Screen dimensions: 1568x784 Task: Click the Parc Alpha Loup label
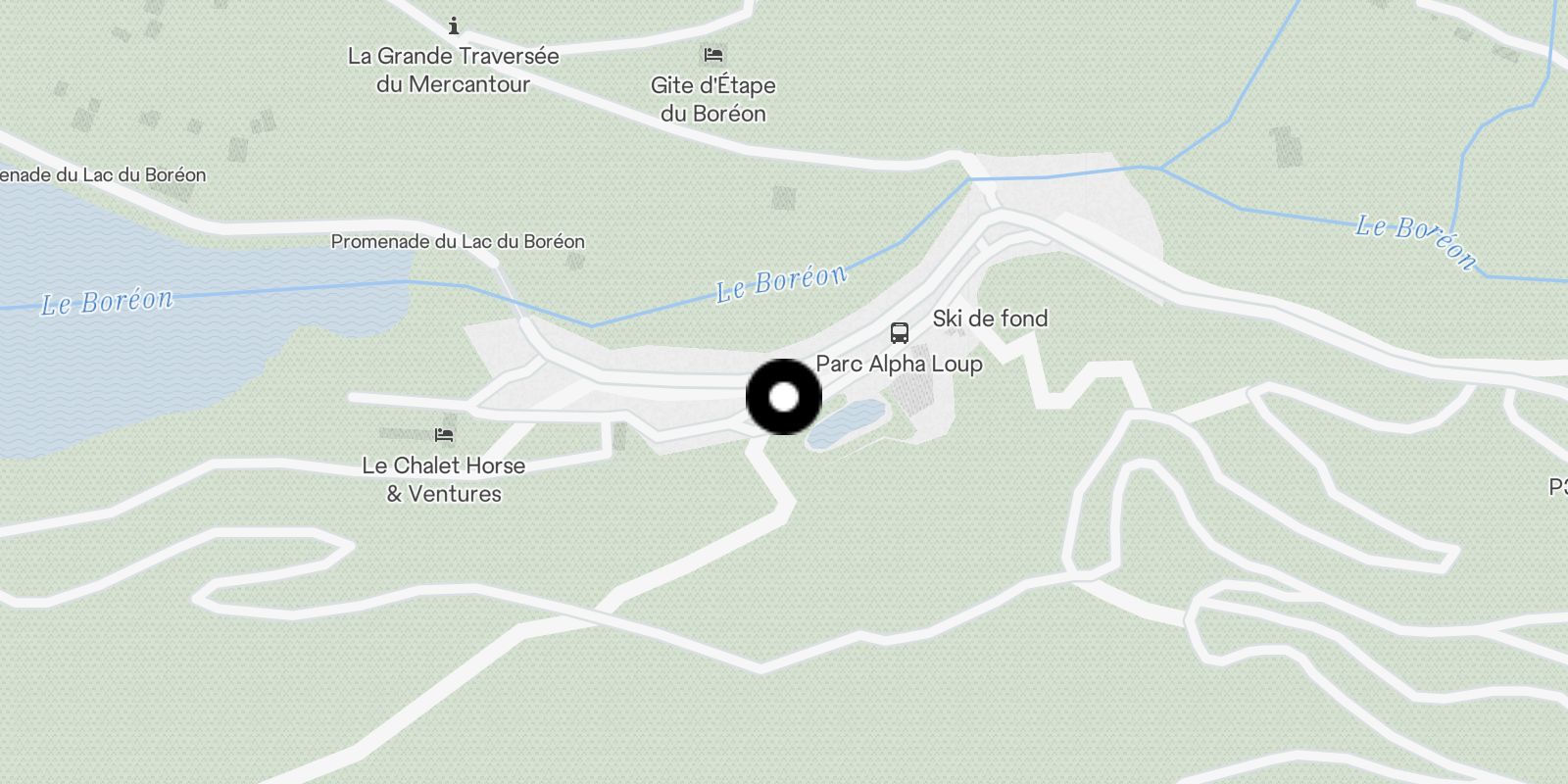[x=899, y=364]
